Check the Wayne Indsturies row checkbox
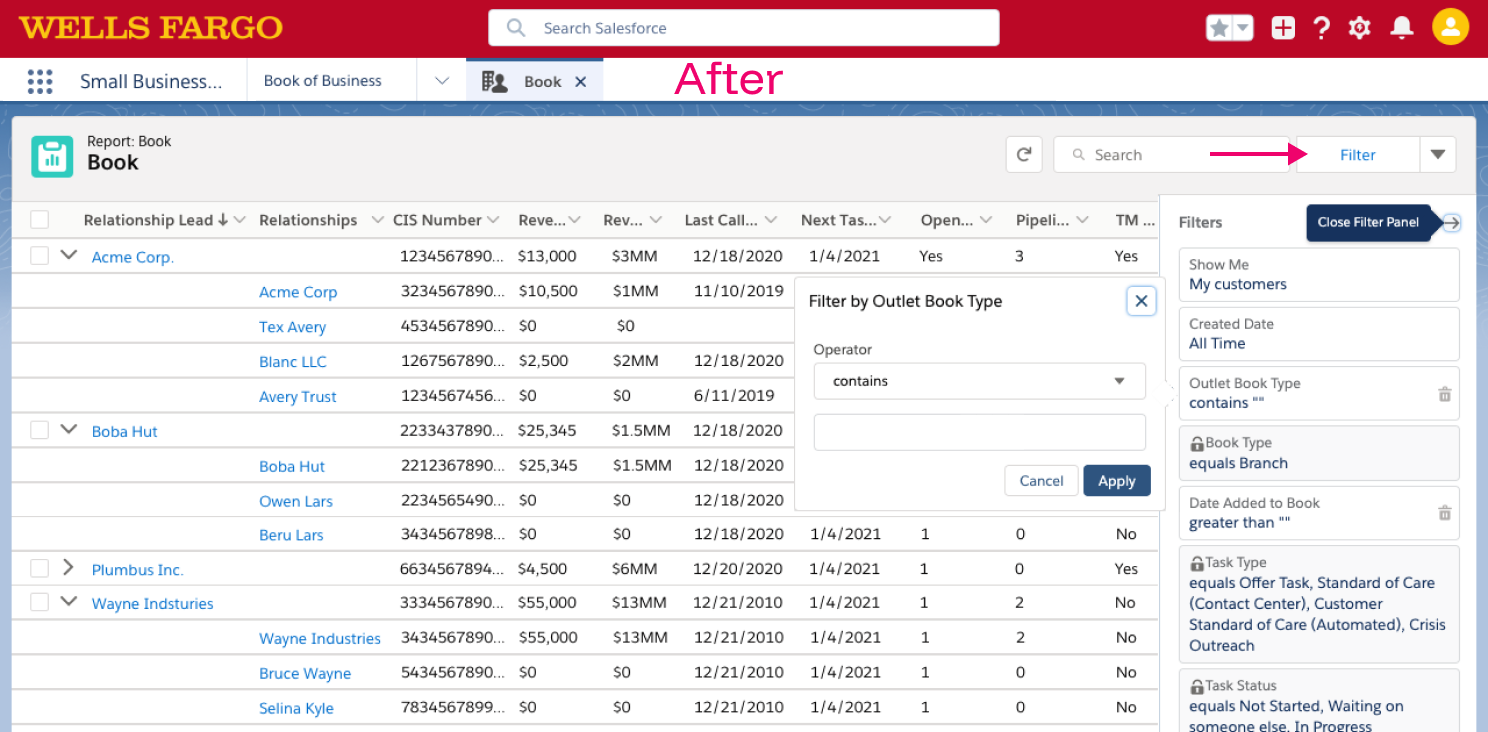The height and width of the screenshot is (732, 1488). coord(39,602)
